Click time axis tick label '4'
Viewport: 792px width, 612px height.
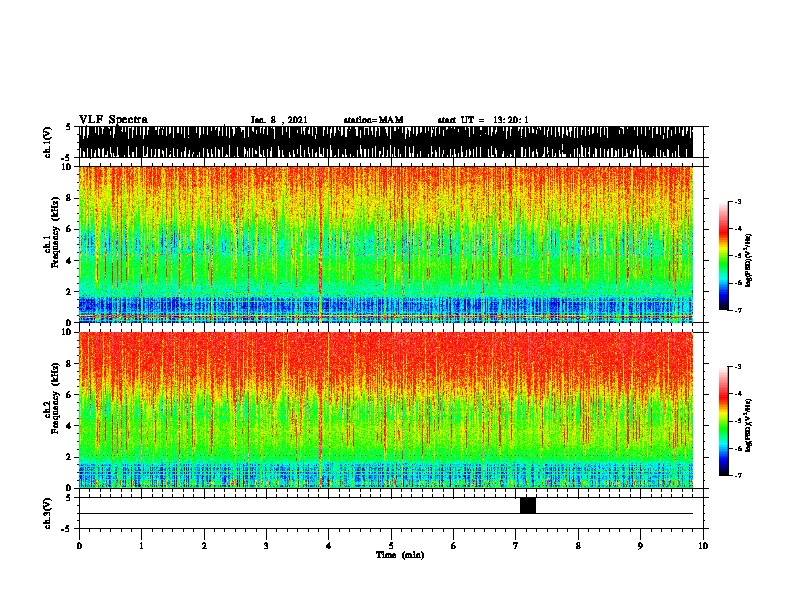pos(329,546)
